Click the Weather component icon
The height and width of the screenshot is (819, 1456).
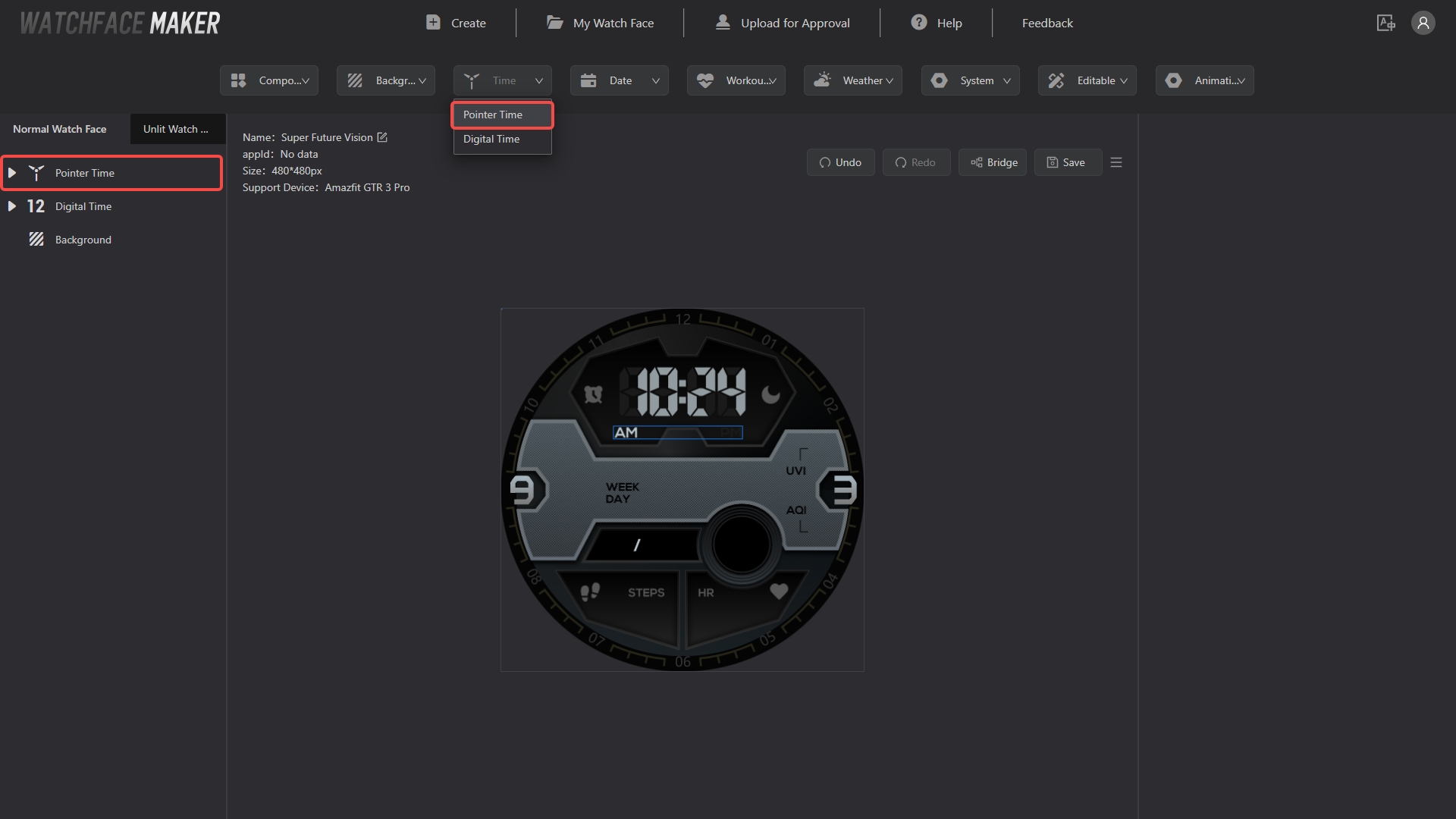(823, 80)
